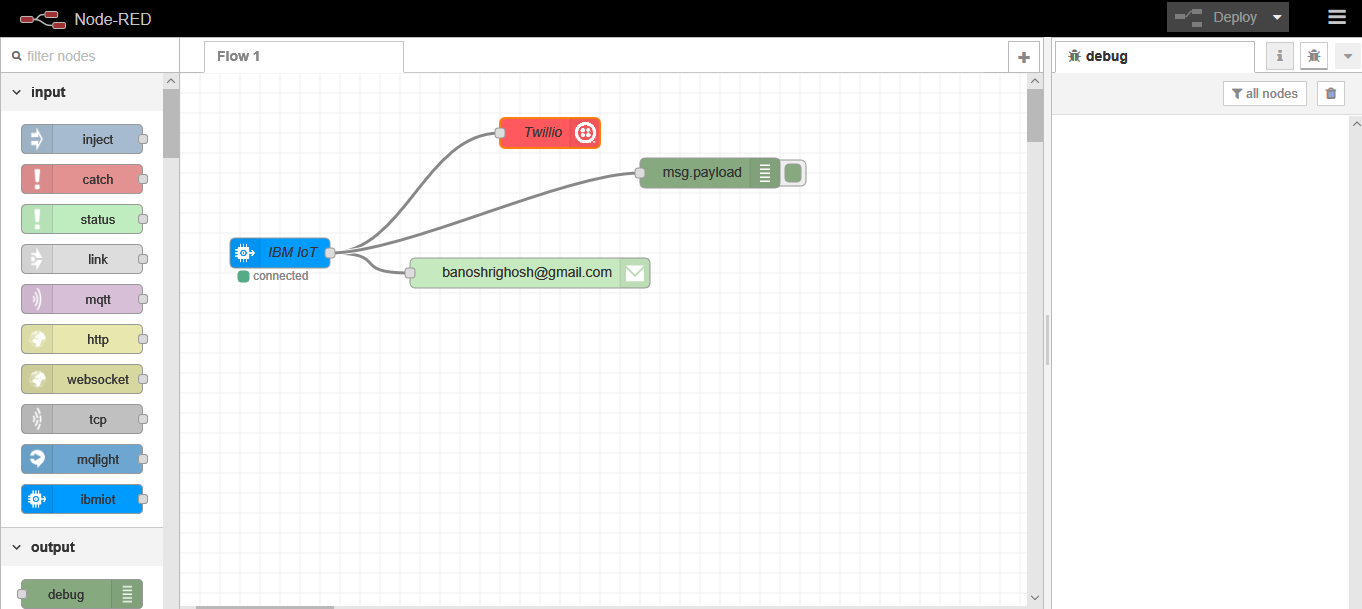Click the canvas scroll down arrow

pyautogui.click(x=1035, y=597)
